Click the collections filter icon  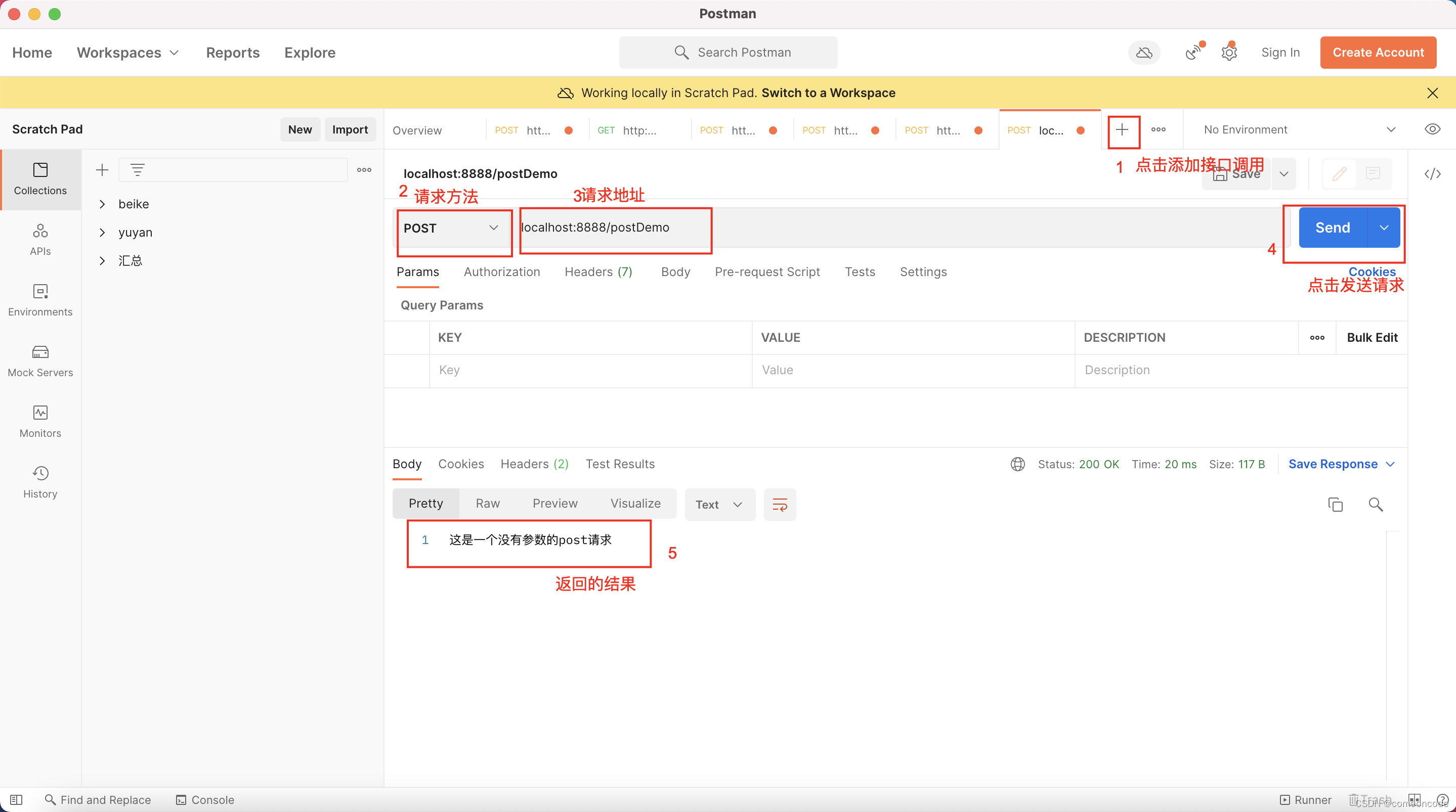[x=137, y=169]
